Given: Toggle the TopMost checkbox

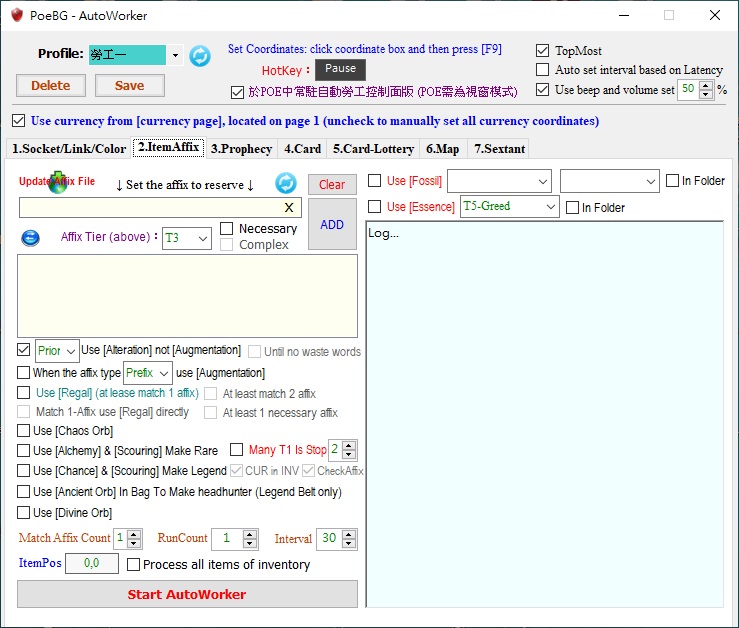Looking at the screenshot, I should click(542, 50).
